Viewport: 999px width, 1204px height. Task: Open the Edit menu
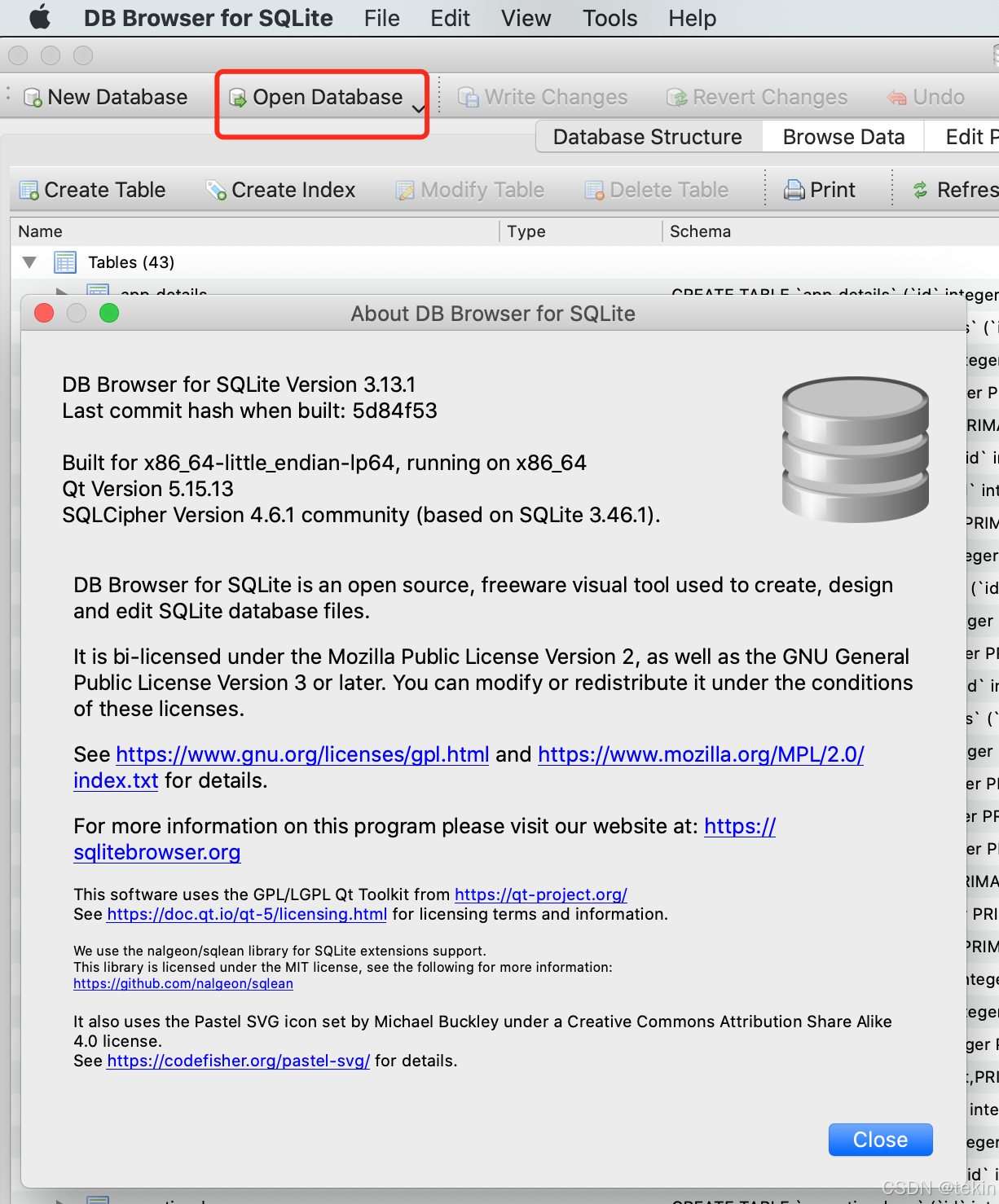[x=450, y=18]
